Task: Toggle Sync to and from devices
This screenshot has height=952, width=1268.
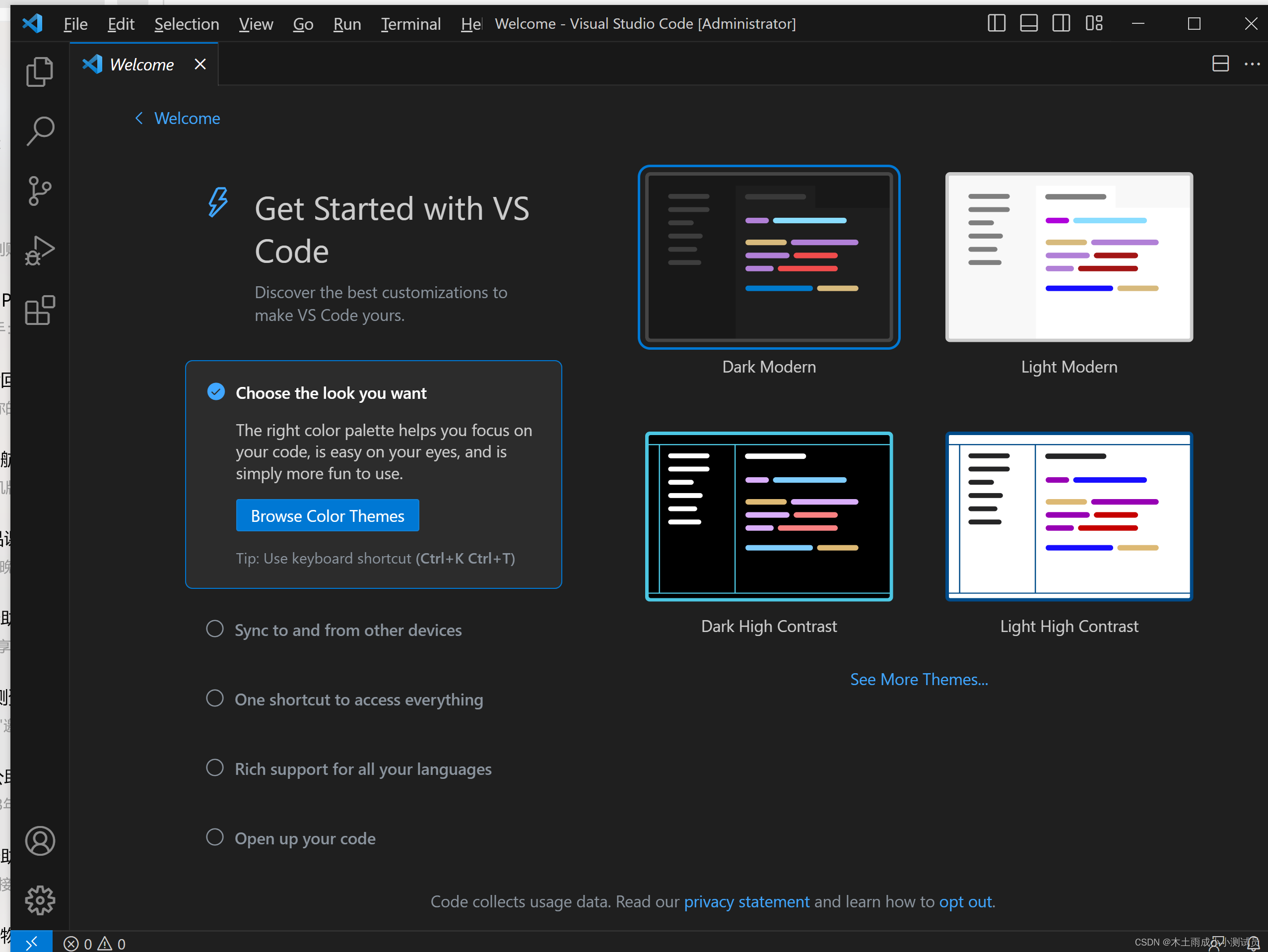Action: tap(214, 630)
